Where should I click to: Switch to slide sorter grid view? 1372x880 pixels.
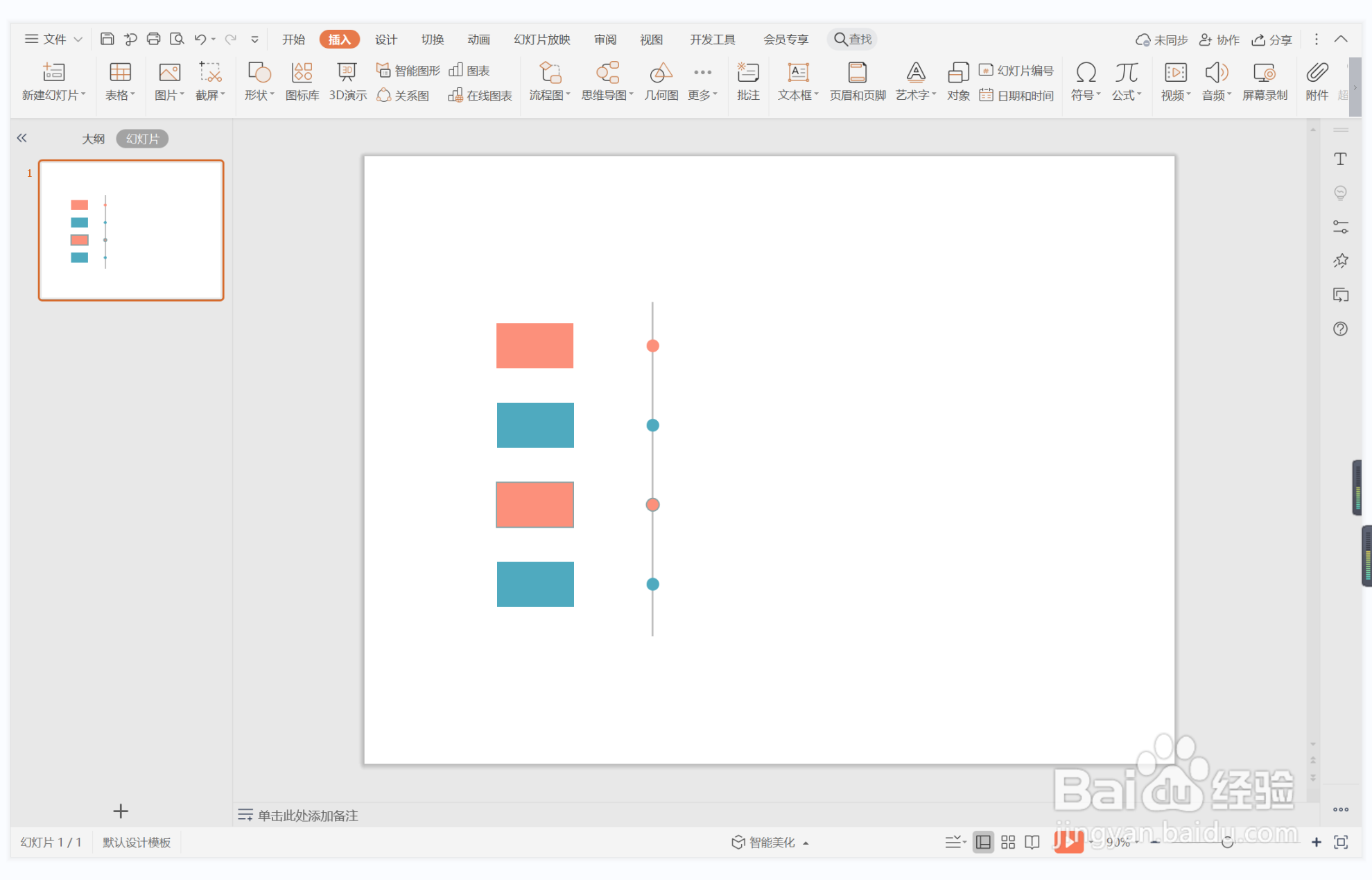point(1007,842)
